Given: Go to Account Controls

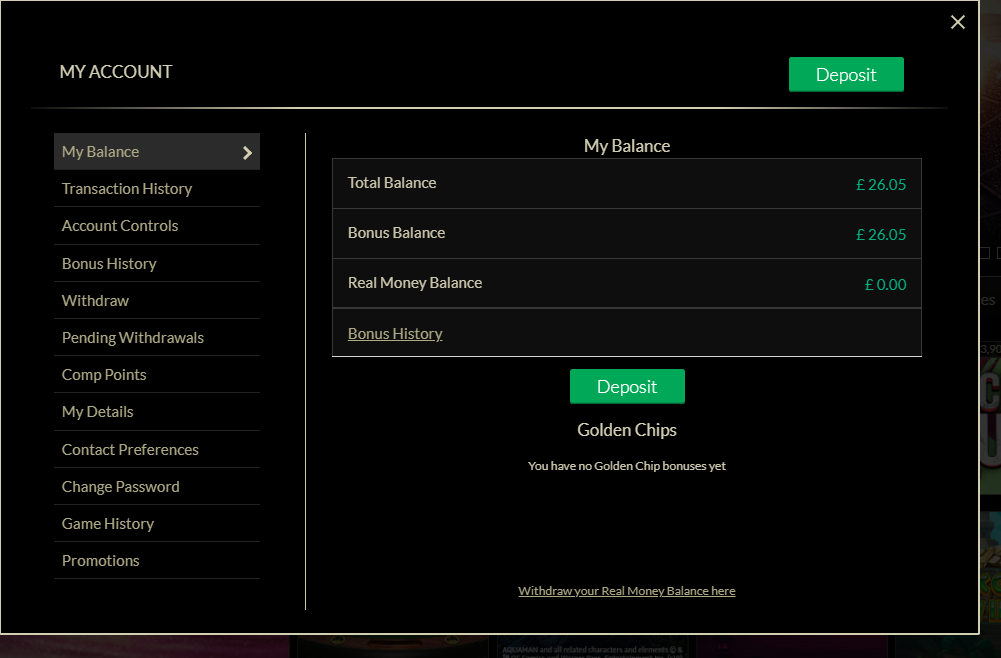Looking at the screenshot, I should [x=120, y=226].
